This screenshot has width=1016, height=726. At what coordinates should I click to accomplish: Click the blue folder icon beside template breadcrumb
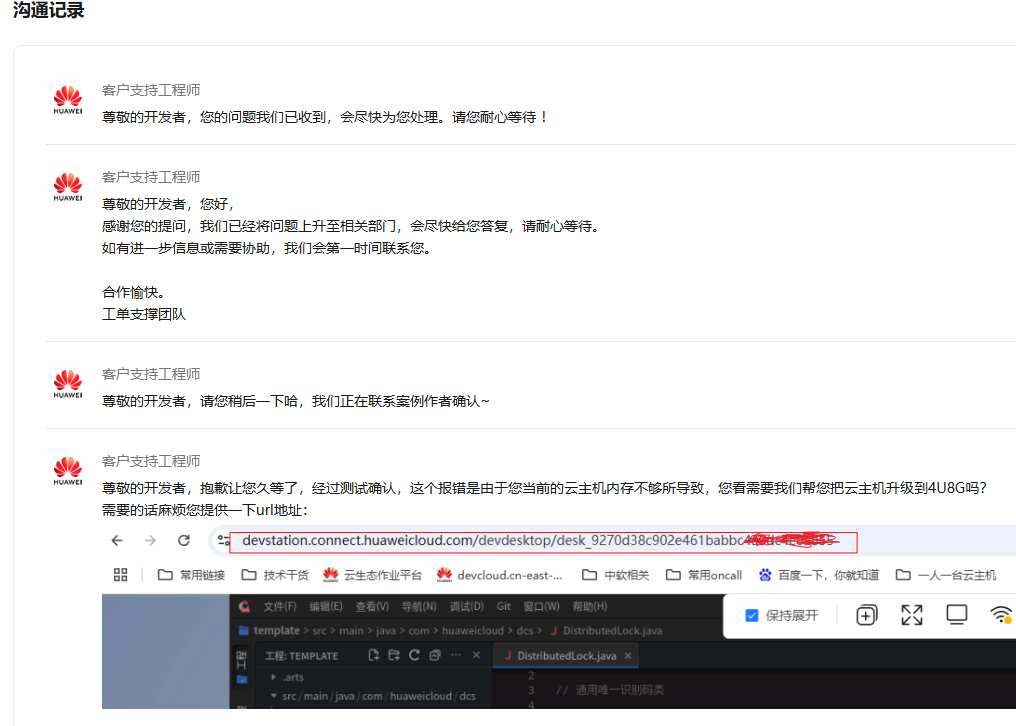pyautogui.click(x=244, y=630)
